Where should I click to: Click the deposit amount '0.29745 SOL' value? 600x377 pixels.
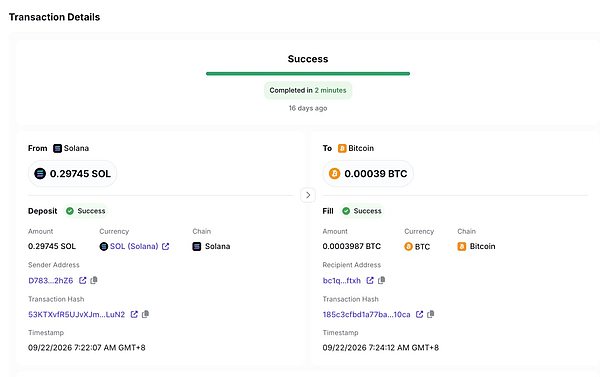[52, 246]
